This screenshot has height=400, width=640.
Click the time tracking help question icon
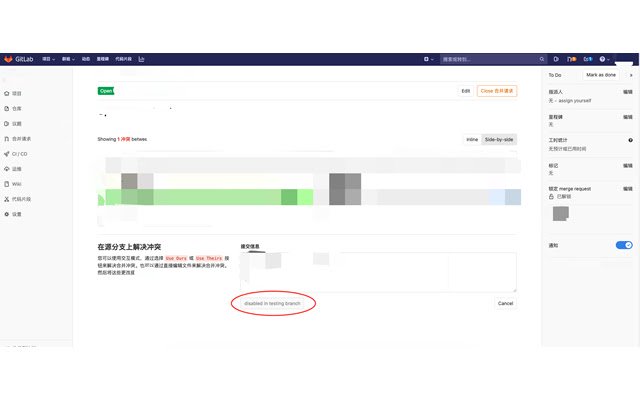(630, 140)
